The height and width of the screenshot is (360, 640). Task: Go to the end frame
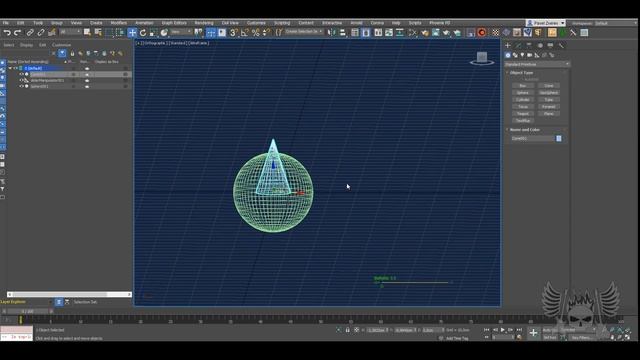pos(519,330)
